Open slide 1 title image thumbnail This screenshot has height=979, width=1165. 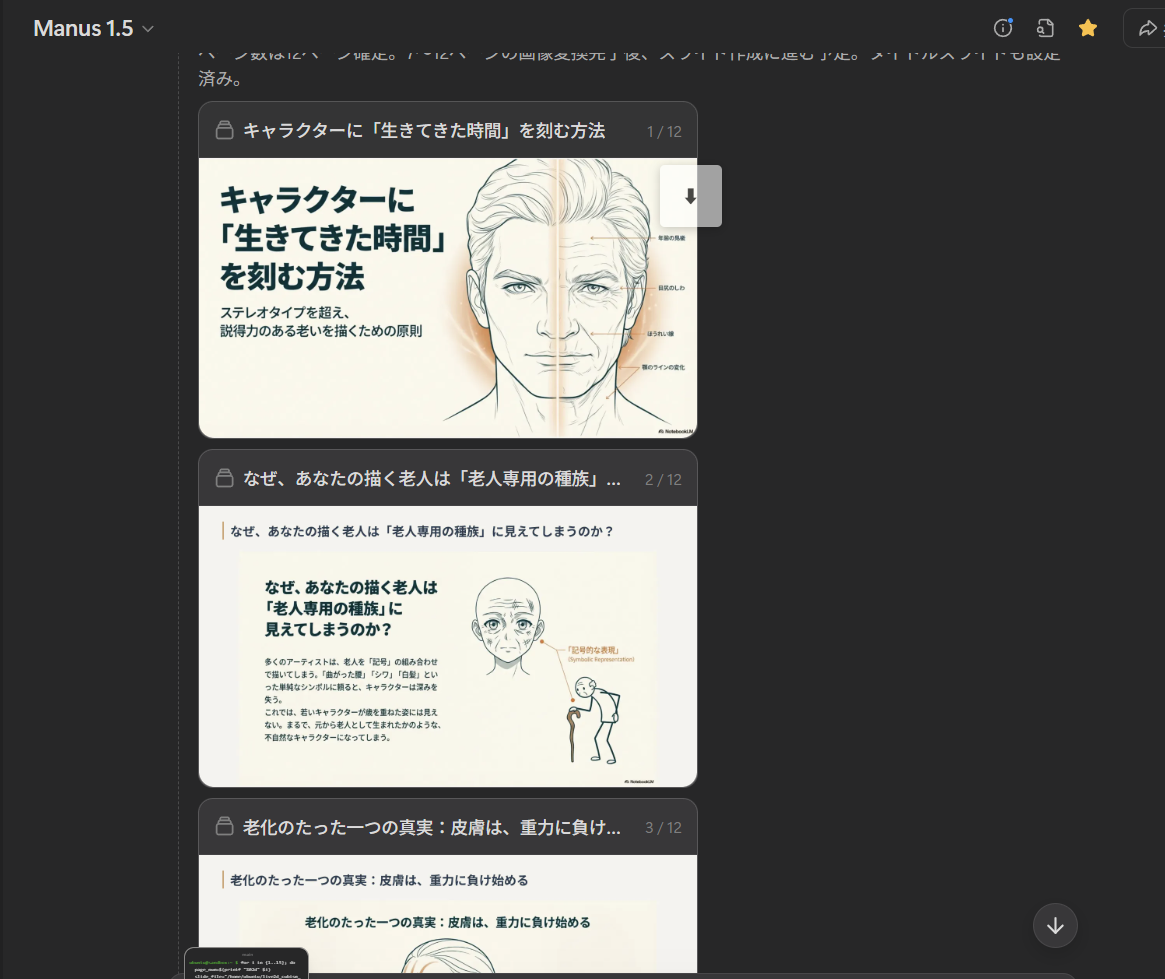click(447, 297)
